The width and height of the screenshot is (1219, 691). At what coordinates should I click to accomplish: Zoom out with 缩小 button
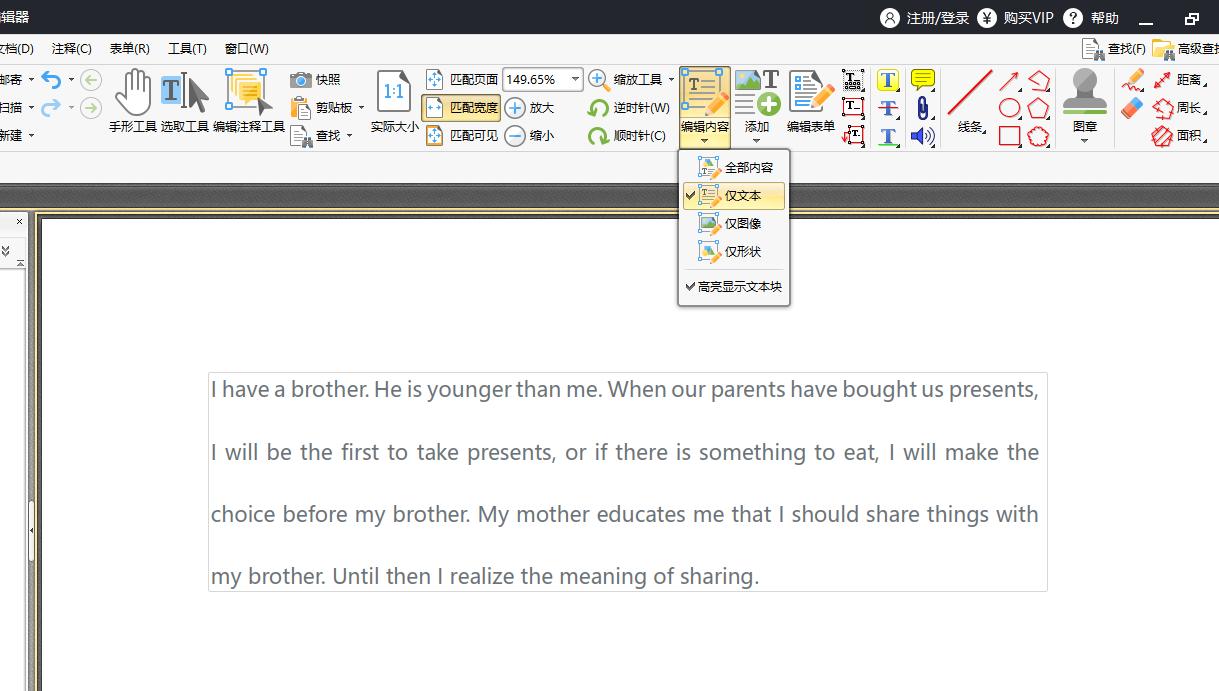pos(529,136)
